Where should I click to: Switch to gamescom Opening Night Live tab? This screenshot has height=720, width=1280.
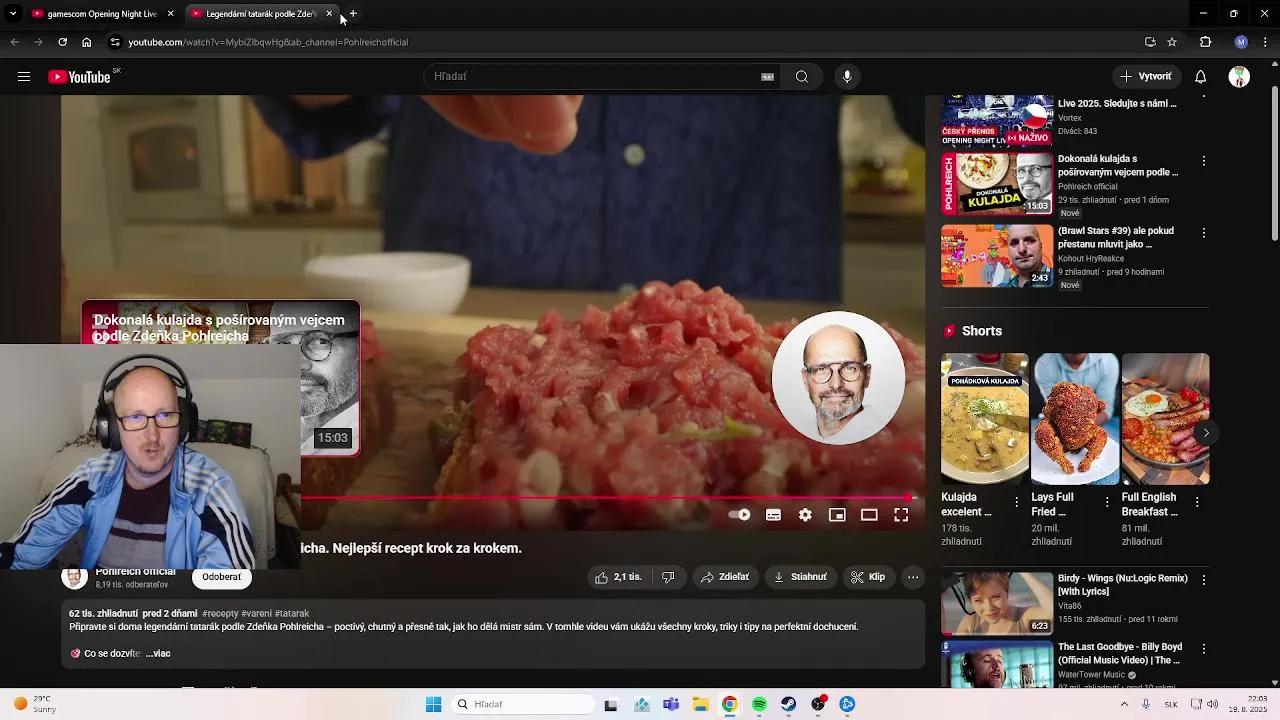(x=102, y=14)
